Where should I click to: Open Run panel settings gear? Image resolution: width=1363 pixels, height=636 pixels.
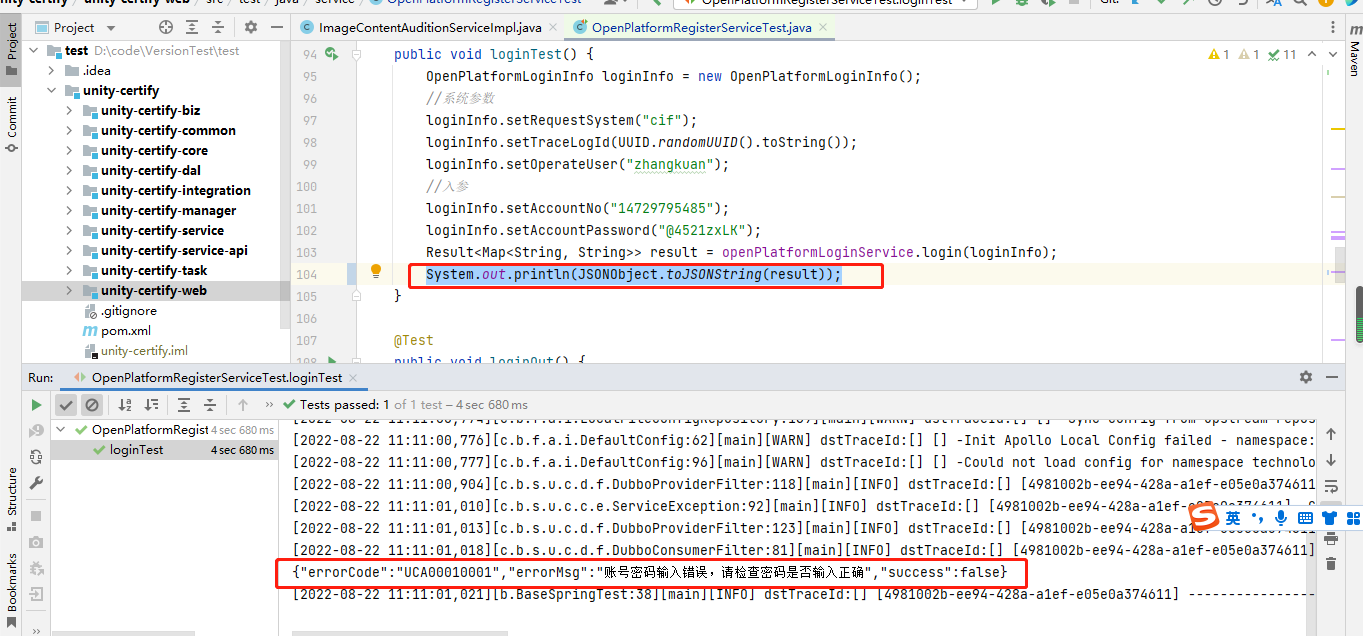1305,377
